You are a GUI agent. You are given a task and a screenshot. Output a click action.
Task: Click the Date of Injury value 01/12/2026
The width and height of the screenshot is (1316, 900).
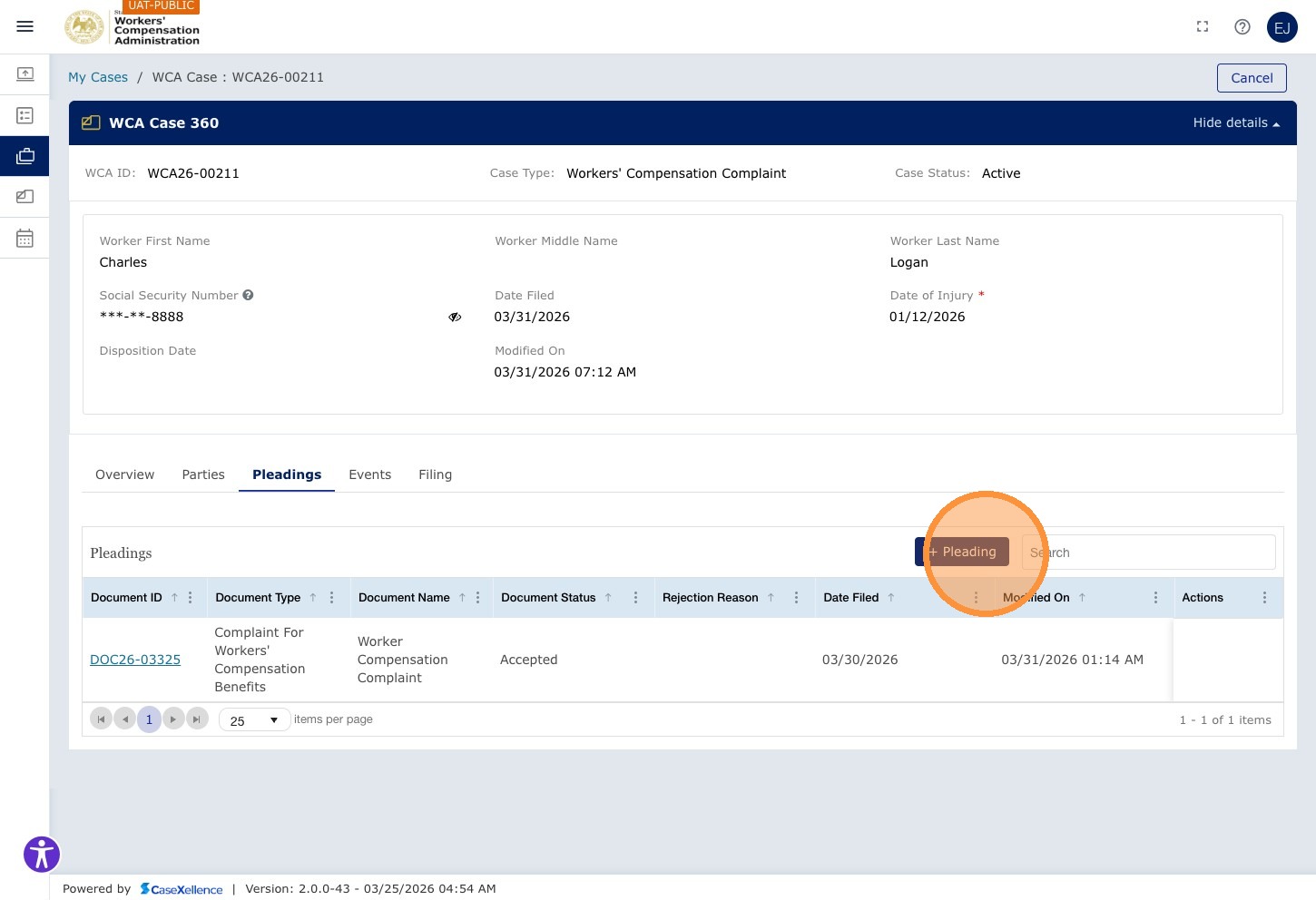point(928,317)
